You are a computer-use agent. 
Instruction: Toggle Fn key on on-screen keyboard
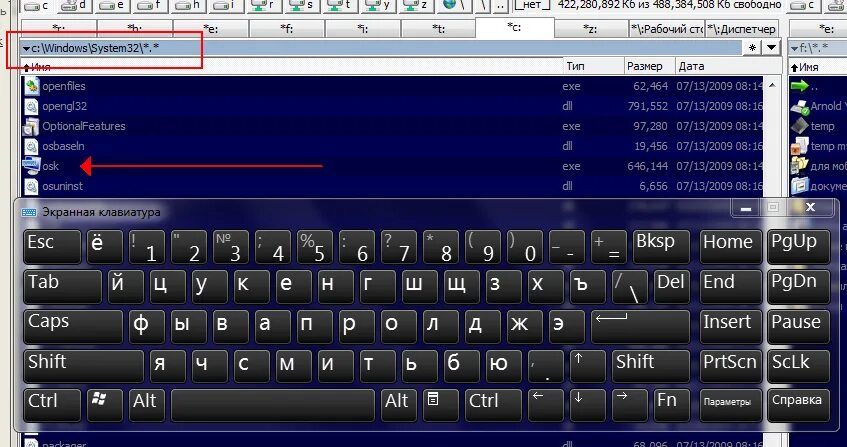[672, 405]
